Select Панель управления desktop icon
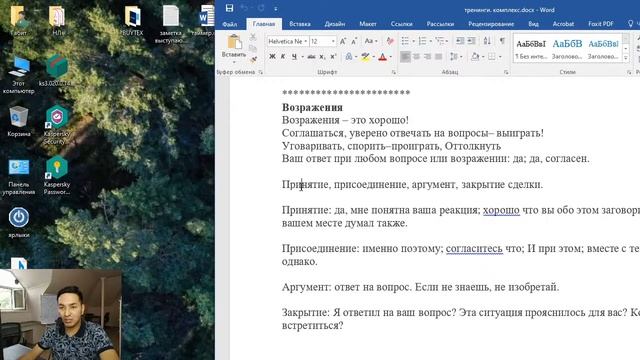 point(18,176)
